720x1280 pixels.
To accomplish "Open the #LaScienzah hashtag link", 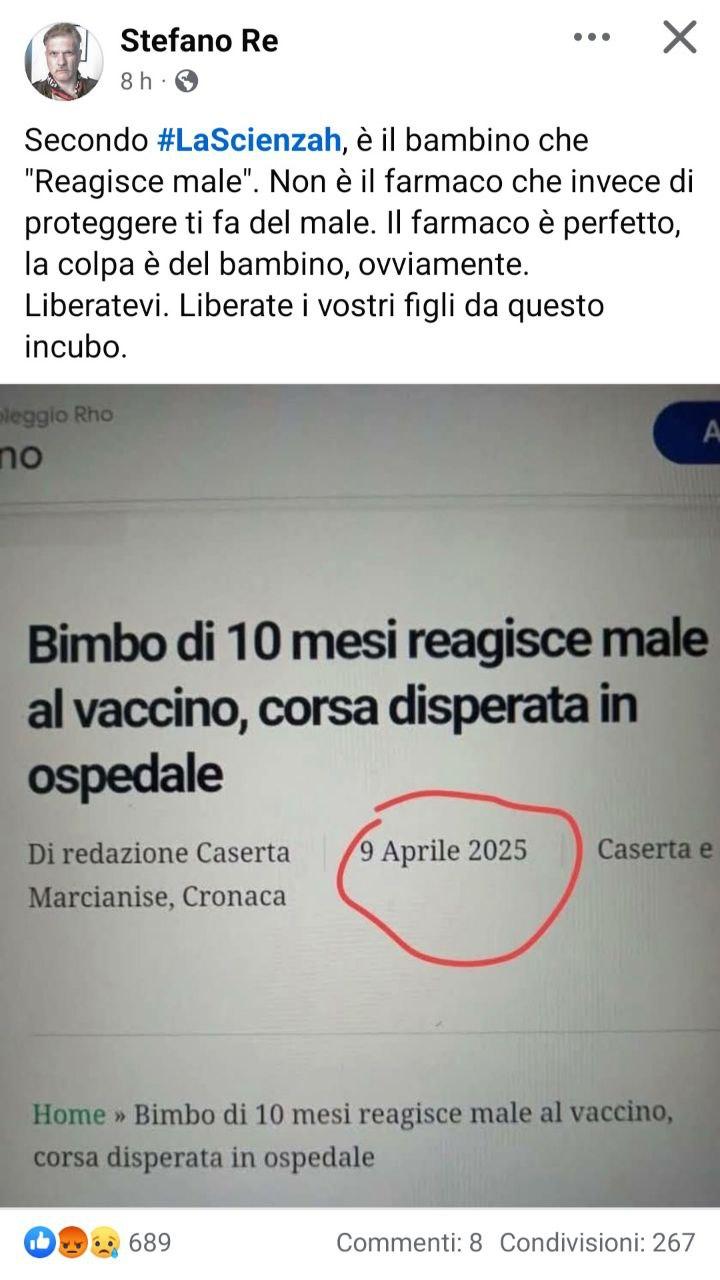I will tap(249, 140).
